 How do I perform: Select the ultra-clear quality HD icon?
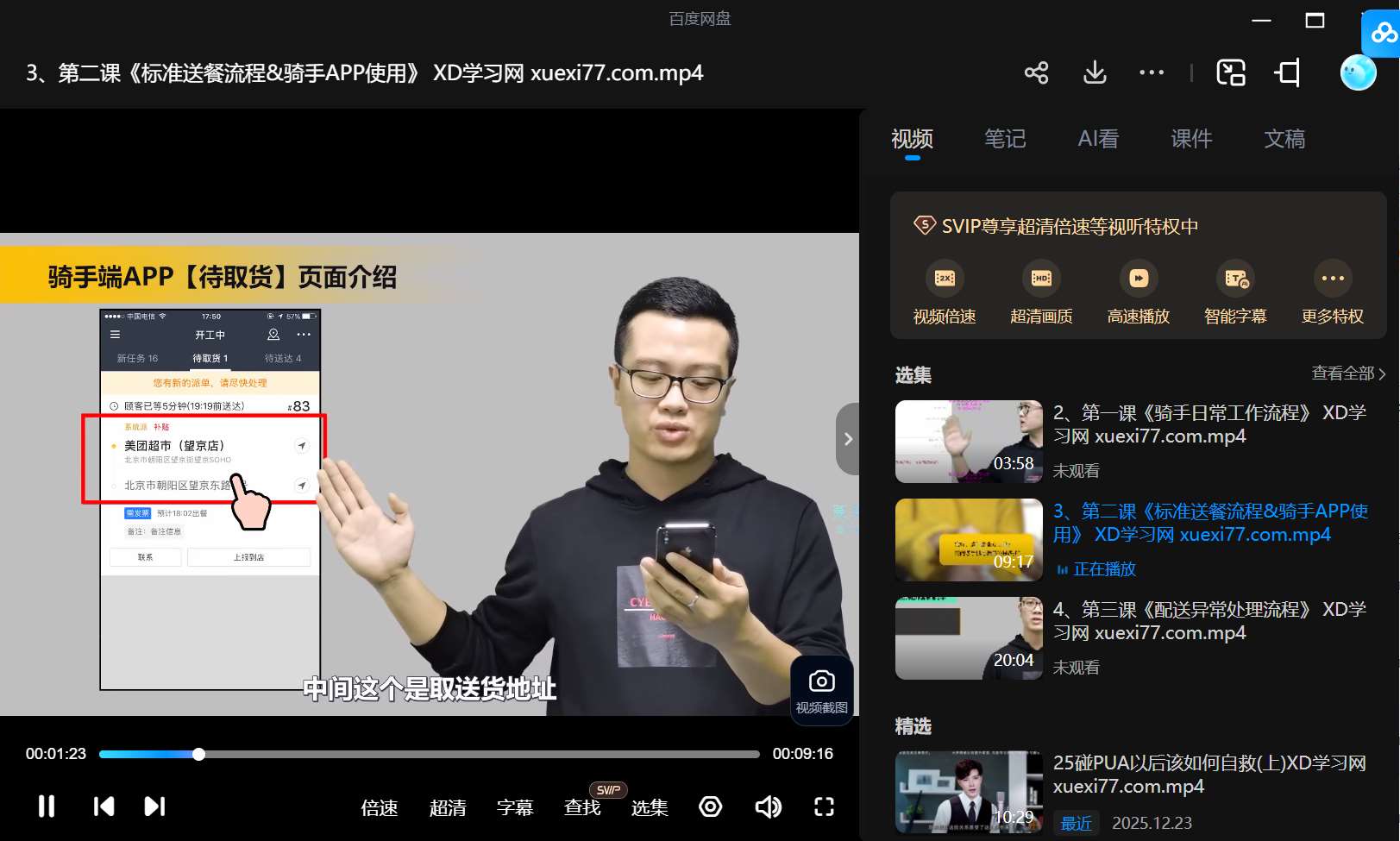coord(1041,279)
